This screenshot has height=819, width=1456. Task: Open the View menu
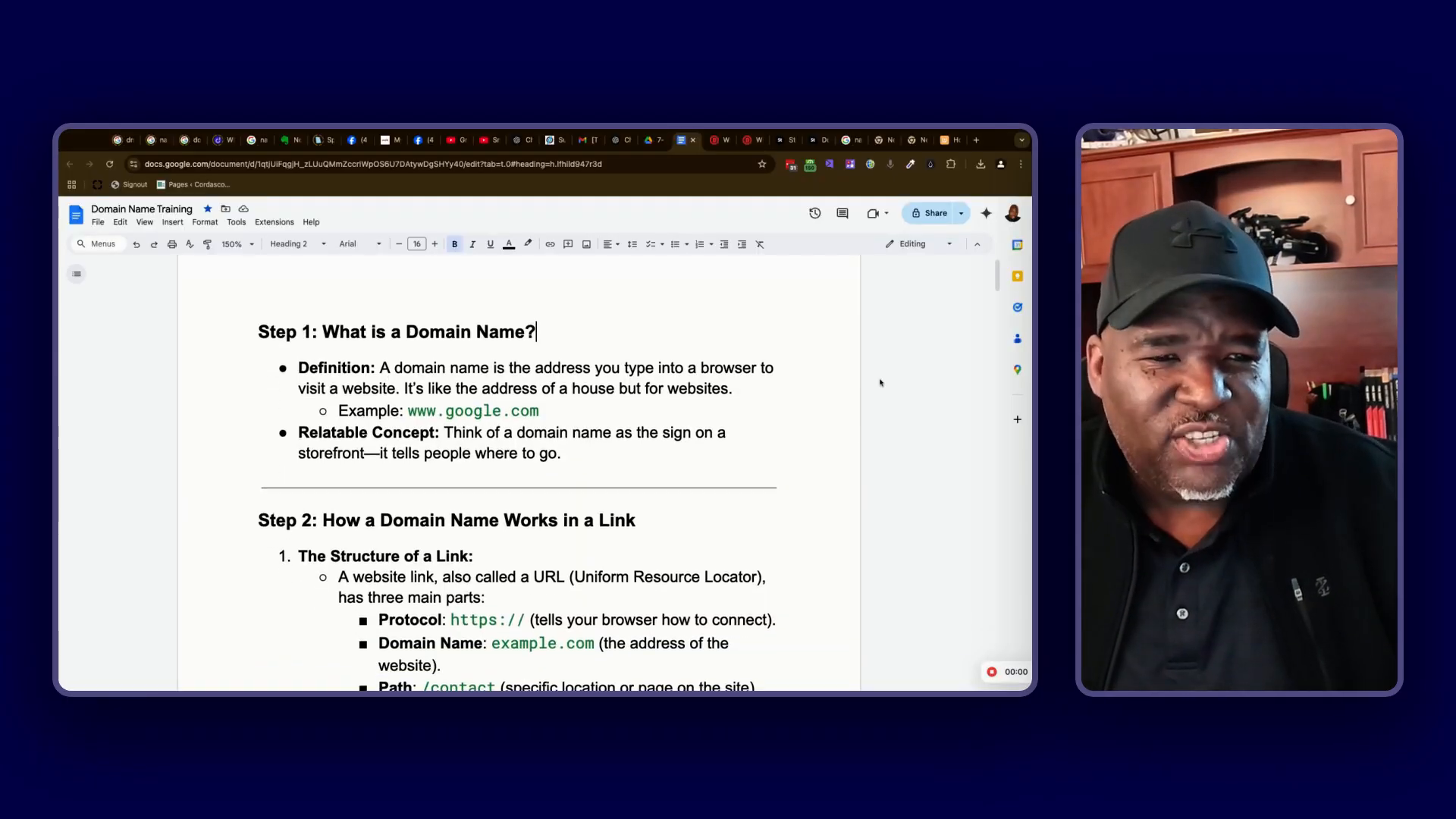145,222
